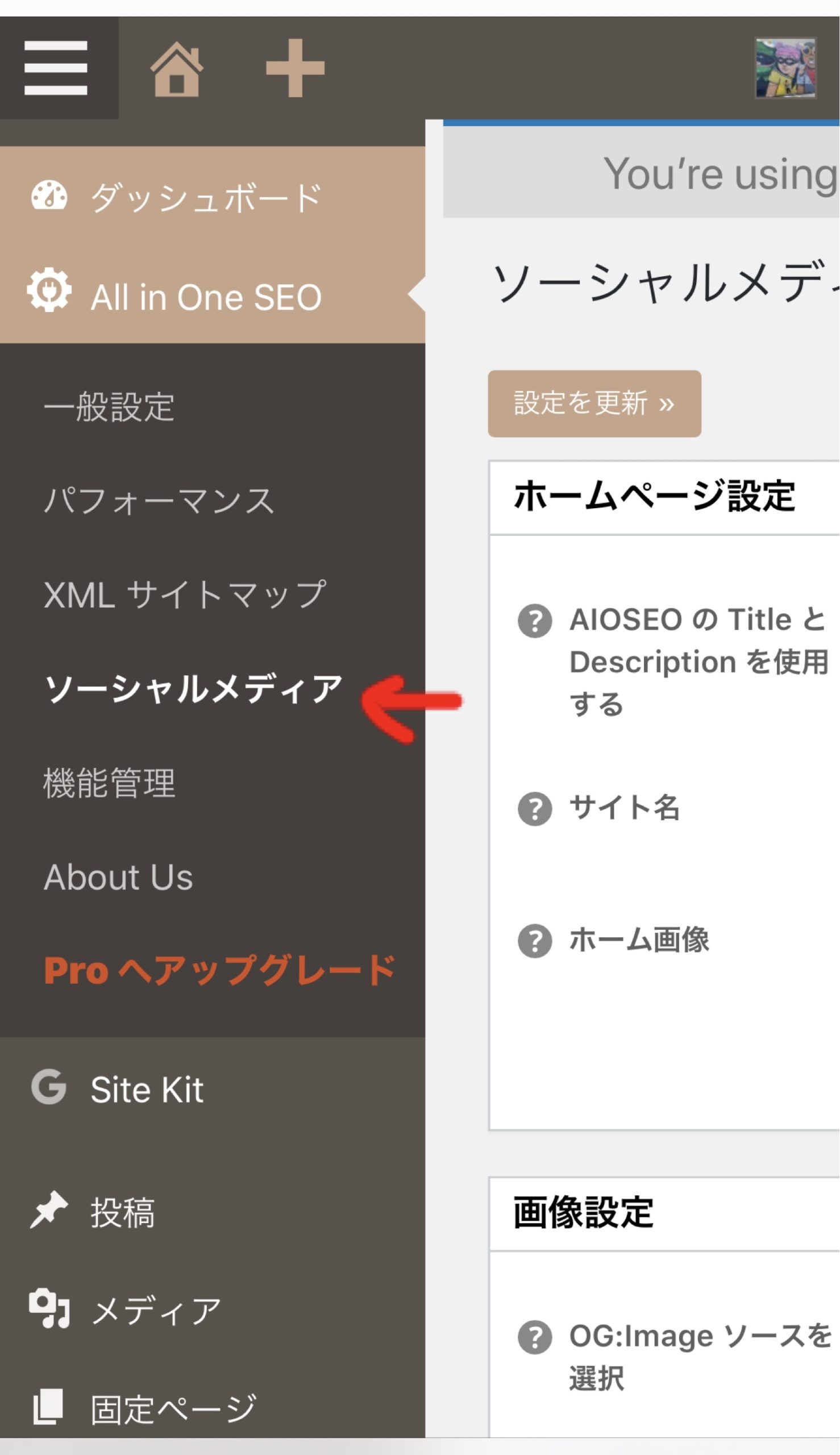Image resolution: width=840 pixels, height=1455 pixels.
Task: Open the About Us submenu item
Action: [x=118, y=877]
